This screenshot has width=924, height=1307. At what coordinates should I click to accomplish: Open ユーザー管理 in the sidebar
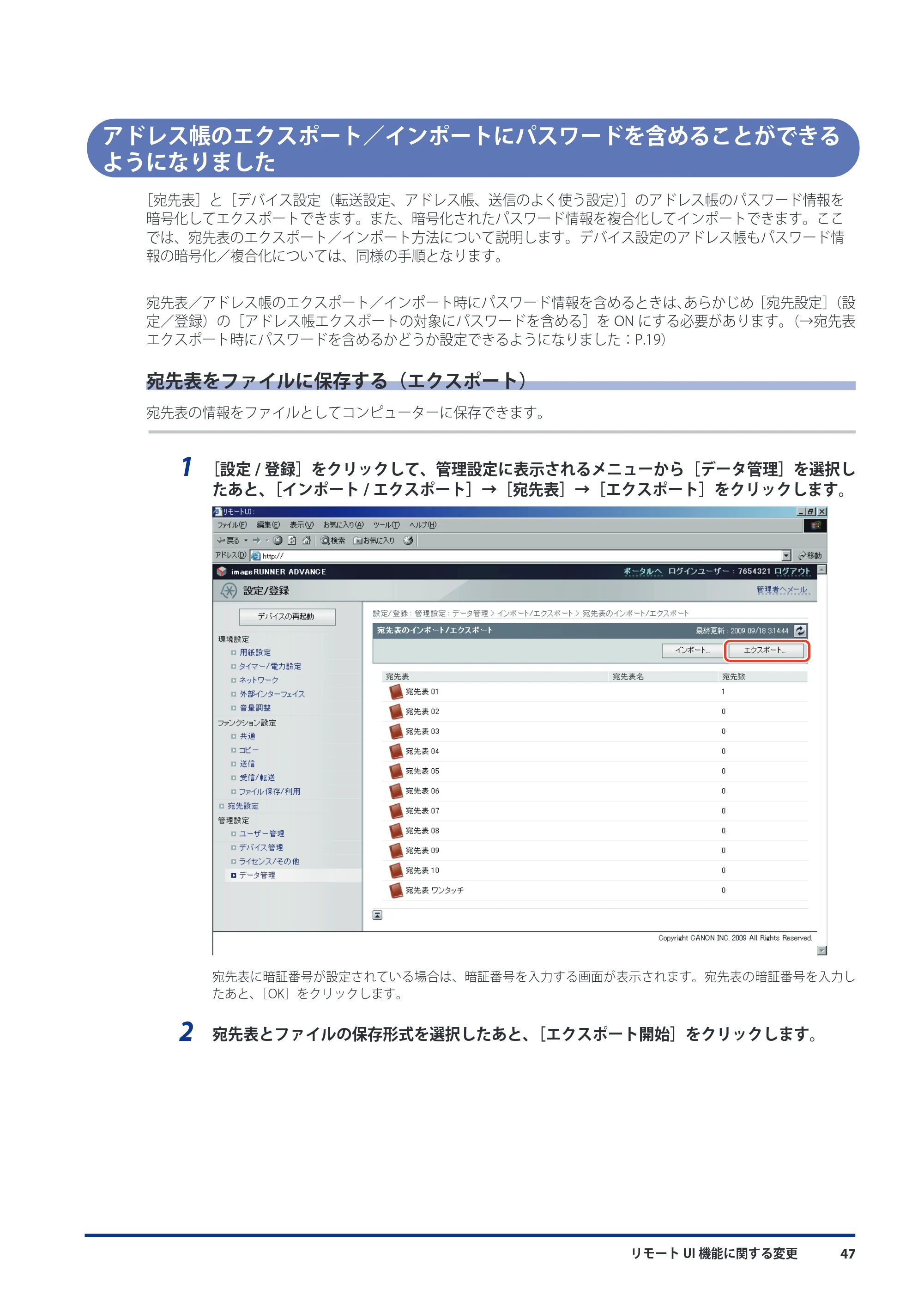tap(262, 833)
